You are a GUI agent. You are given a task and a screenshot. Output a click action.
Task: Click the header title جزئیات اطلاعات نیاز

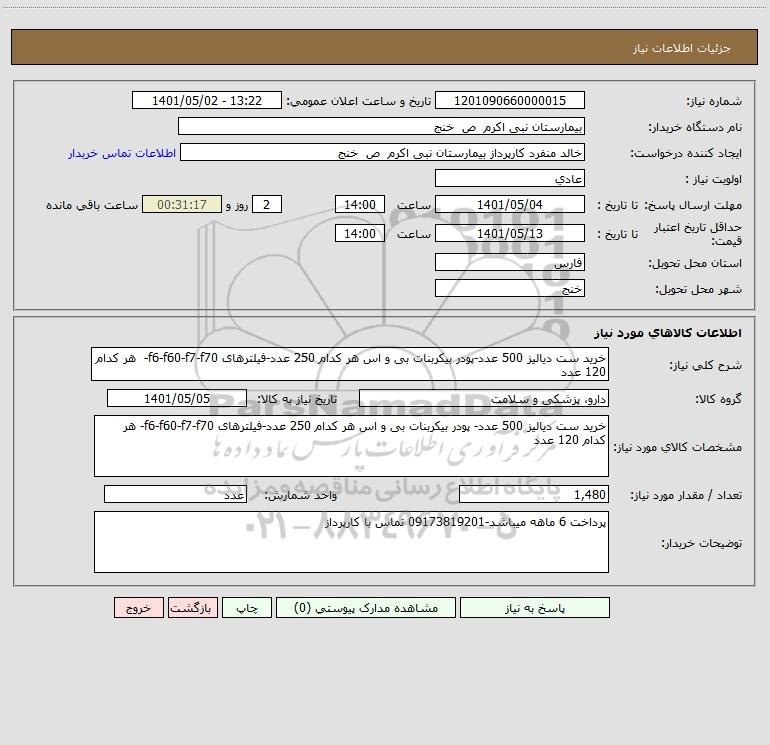point(682,48)
